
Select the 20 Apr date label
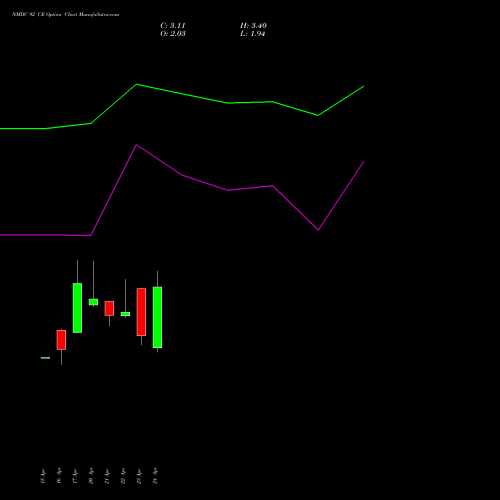pos(91,476)
